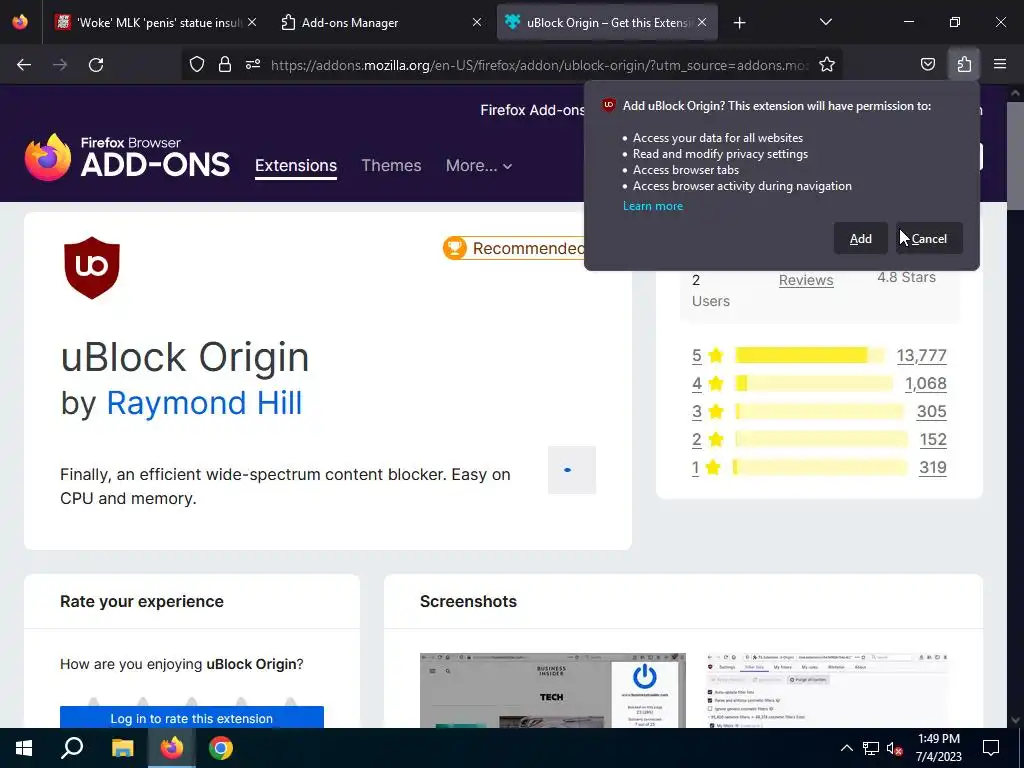This screenshot has width=1024, height=768.
Task: Open author Raymond Hill's profile link
Action: coord(204,402)
